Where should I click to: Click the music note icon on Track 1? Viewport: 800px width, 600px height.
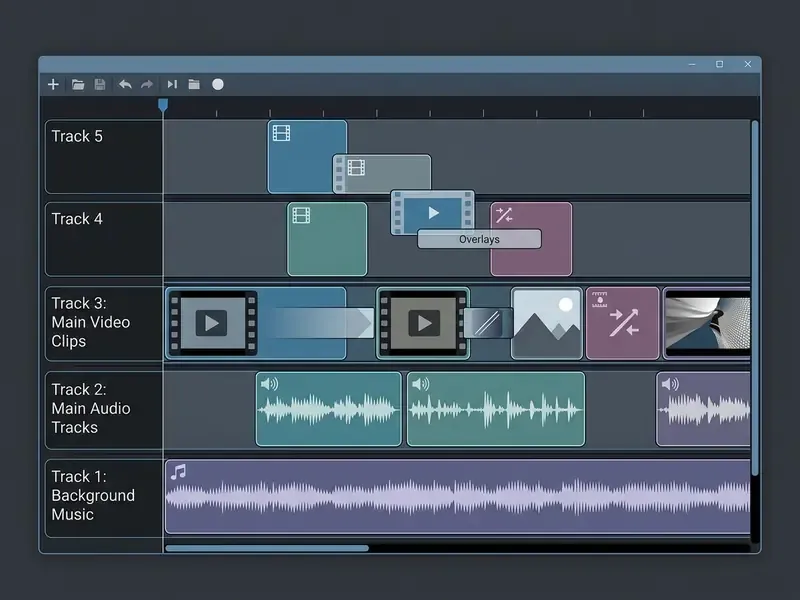click(178, 472)
